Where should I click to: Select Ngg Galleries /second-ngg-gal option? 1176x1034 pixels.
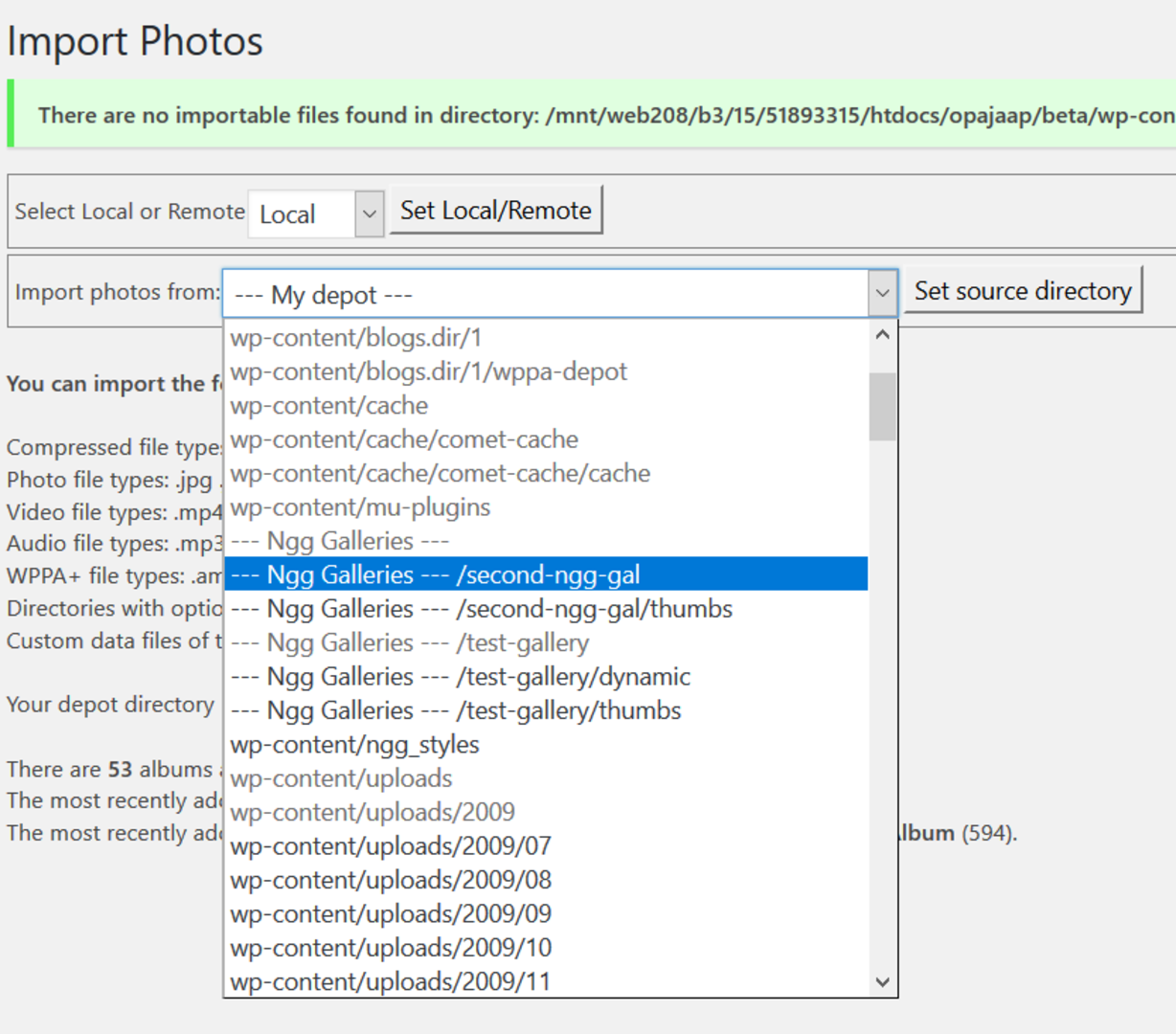(x=436, y=574)
